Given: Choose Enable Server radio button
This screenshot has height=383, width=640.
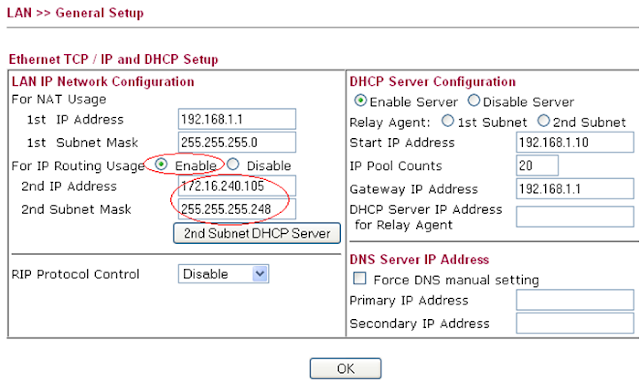Looking at the screenshot, I should point(360,100).
